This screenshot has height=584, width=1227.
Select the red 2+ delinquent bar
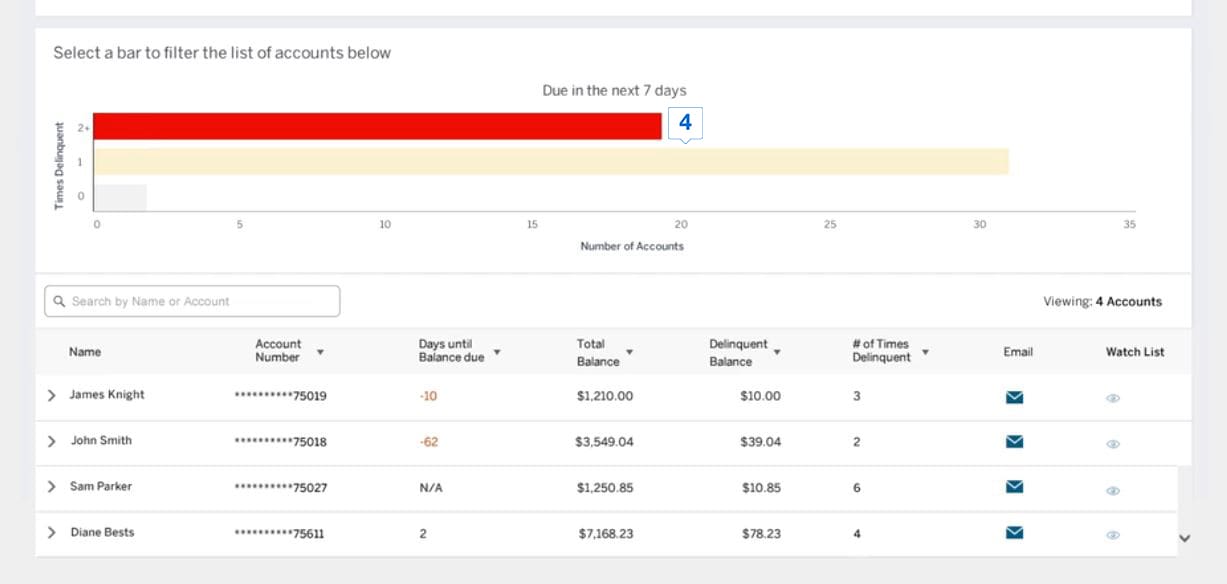coord(377,126)
